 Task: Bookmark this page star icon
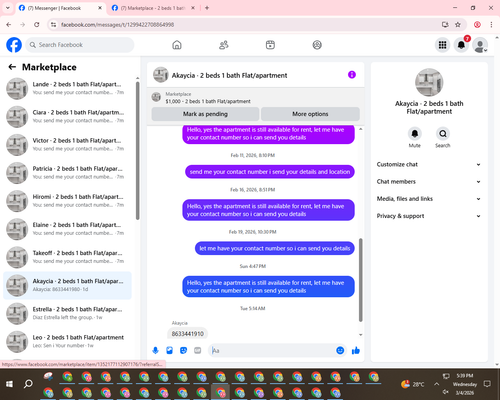458,25
